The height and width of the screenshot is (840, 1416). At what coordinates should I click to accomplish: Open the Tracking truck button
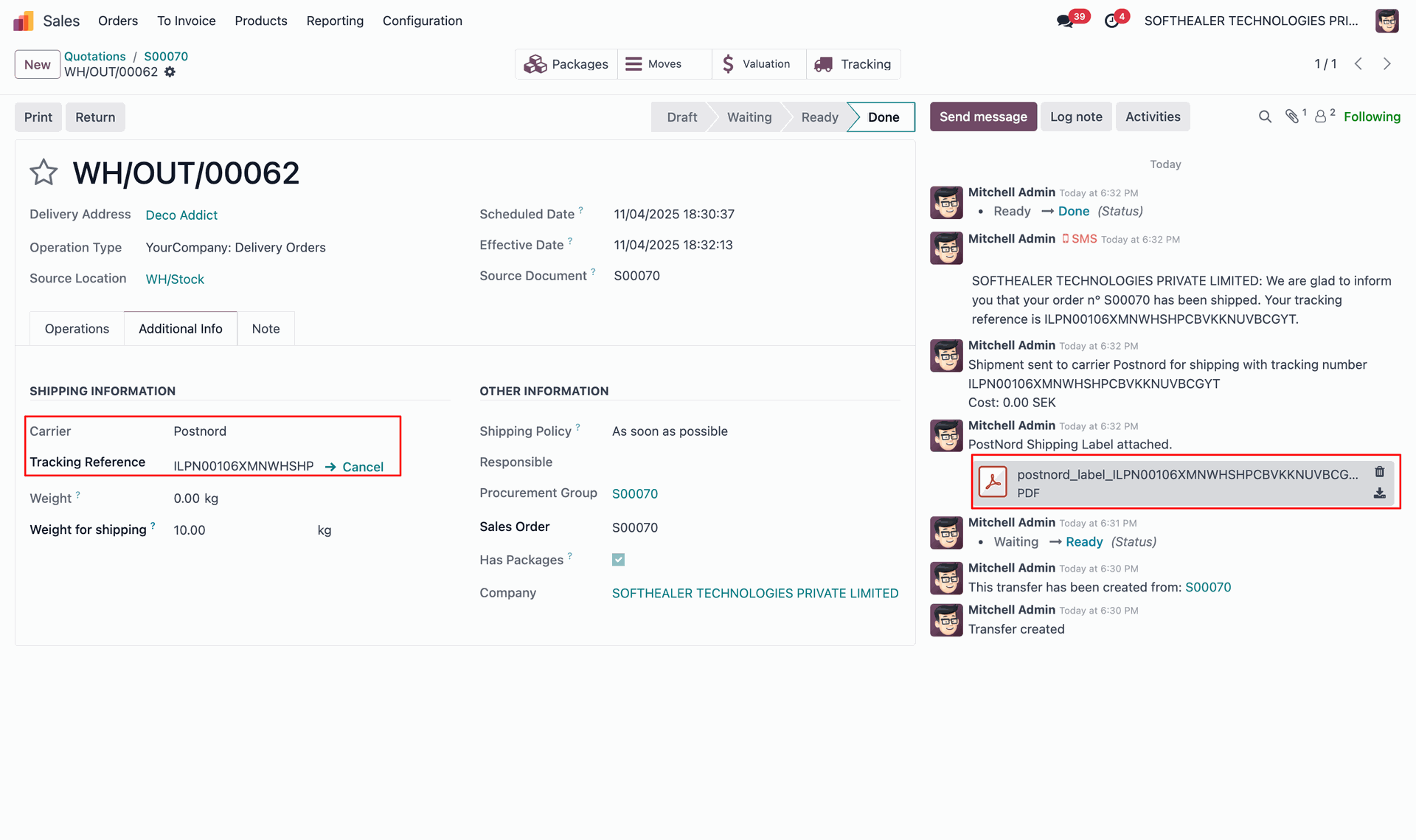click(853, 64)
